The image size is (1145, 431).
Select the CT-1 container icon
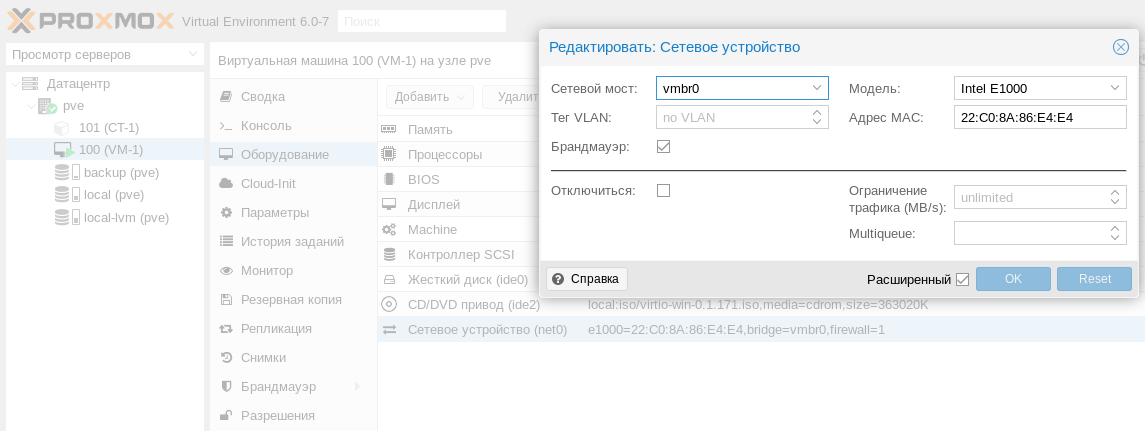tap(62, 128)
